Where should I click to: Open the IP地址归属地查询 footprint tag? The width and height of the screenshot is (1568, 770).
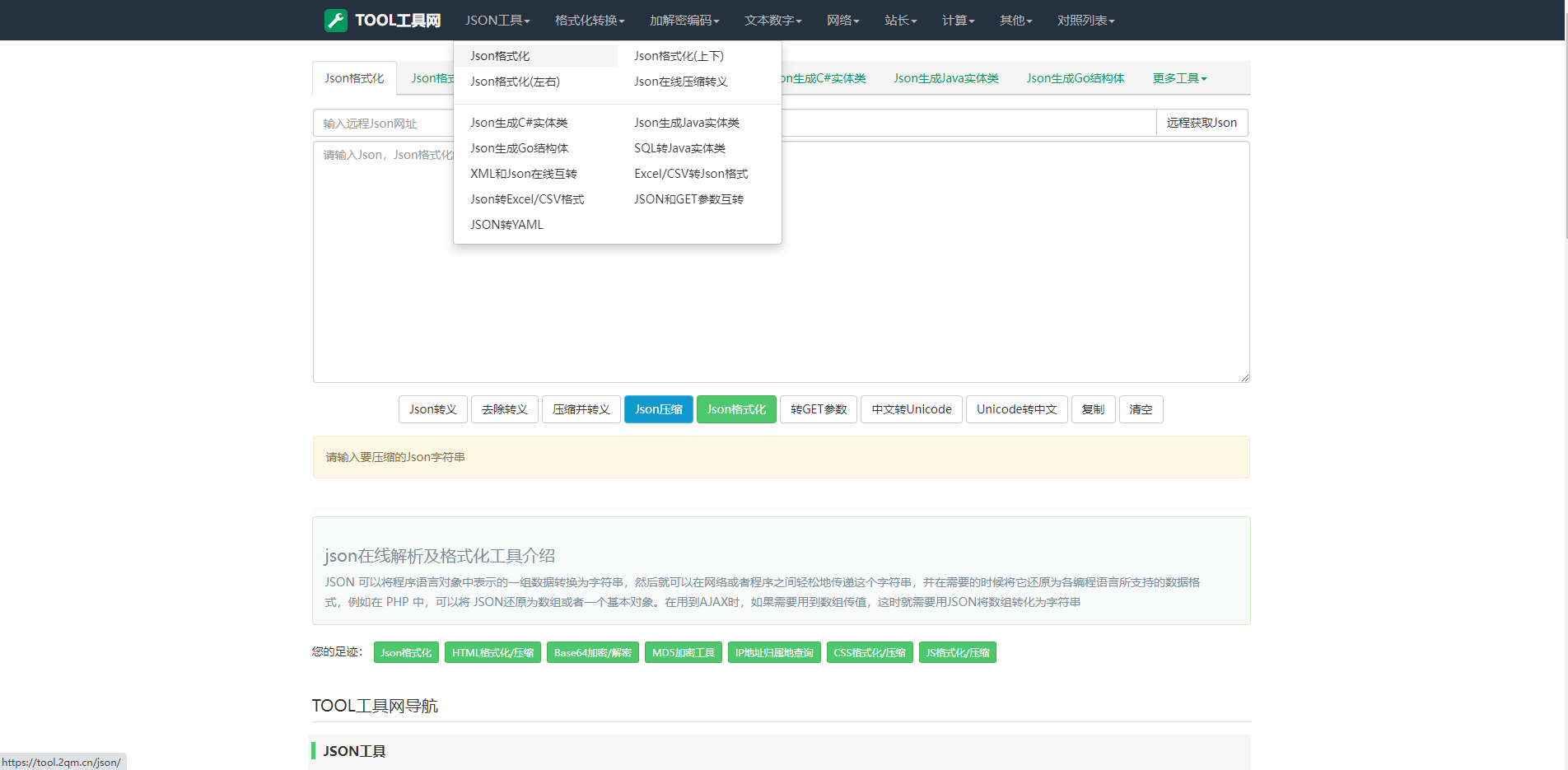774,652
